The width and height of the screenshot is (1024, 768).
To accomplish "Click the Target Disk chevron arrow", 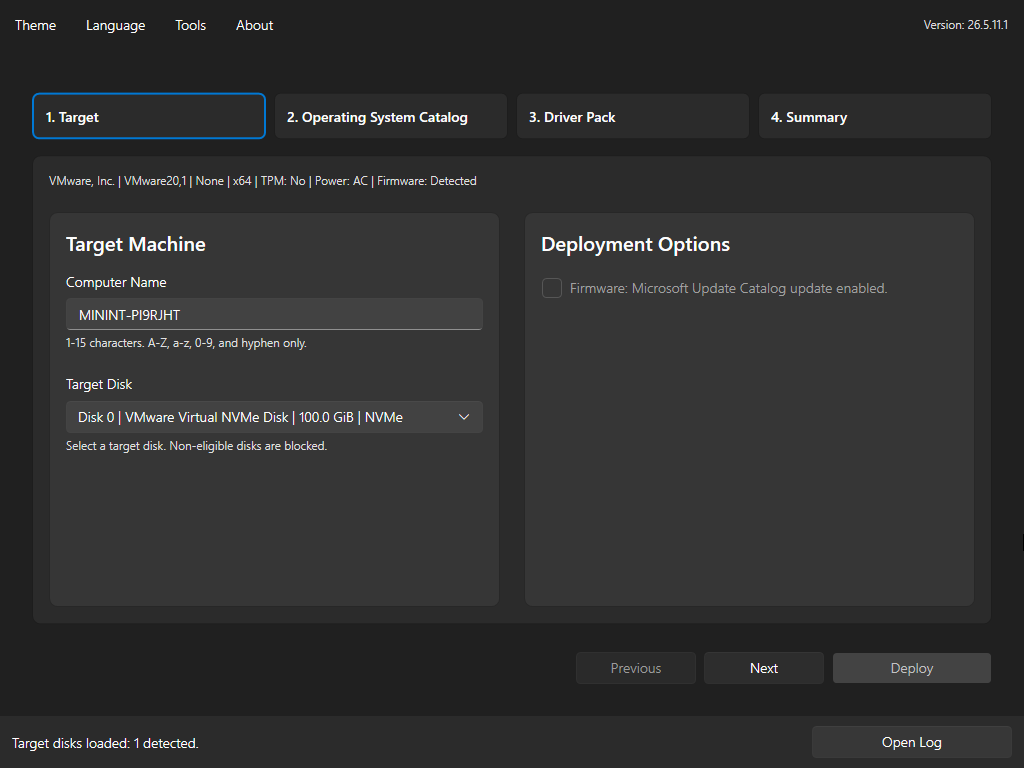I will (x=464, y=417).
